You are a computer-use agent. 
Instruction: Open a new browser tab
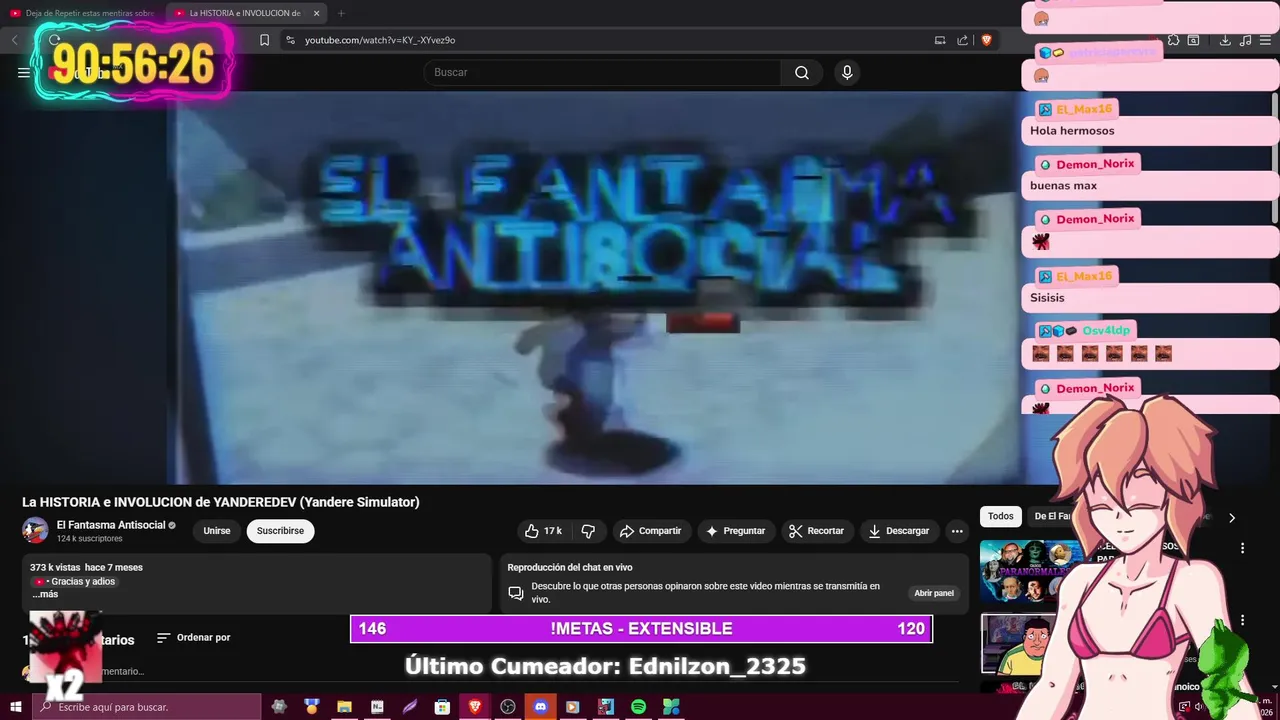pyautogui.click(x=341, y=13)
